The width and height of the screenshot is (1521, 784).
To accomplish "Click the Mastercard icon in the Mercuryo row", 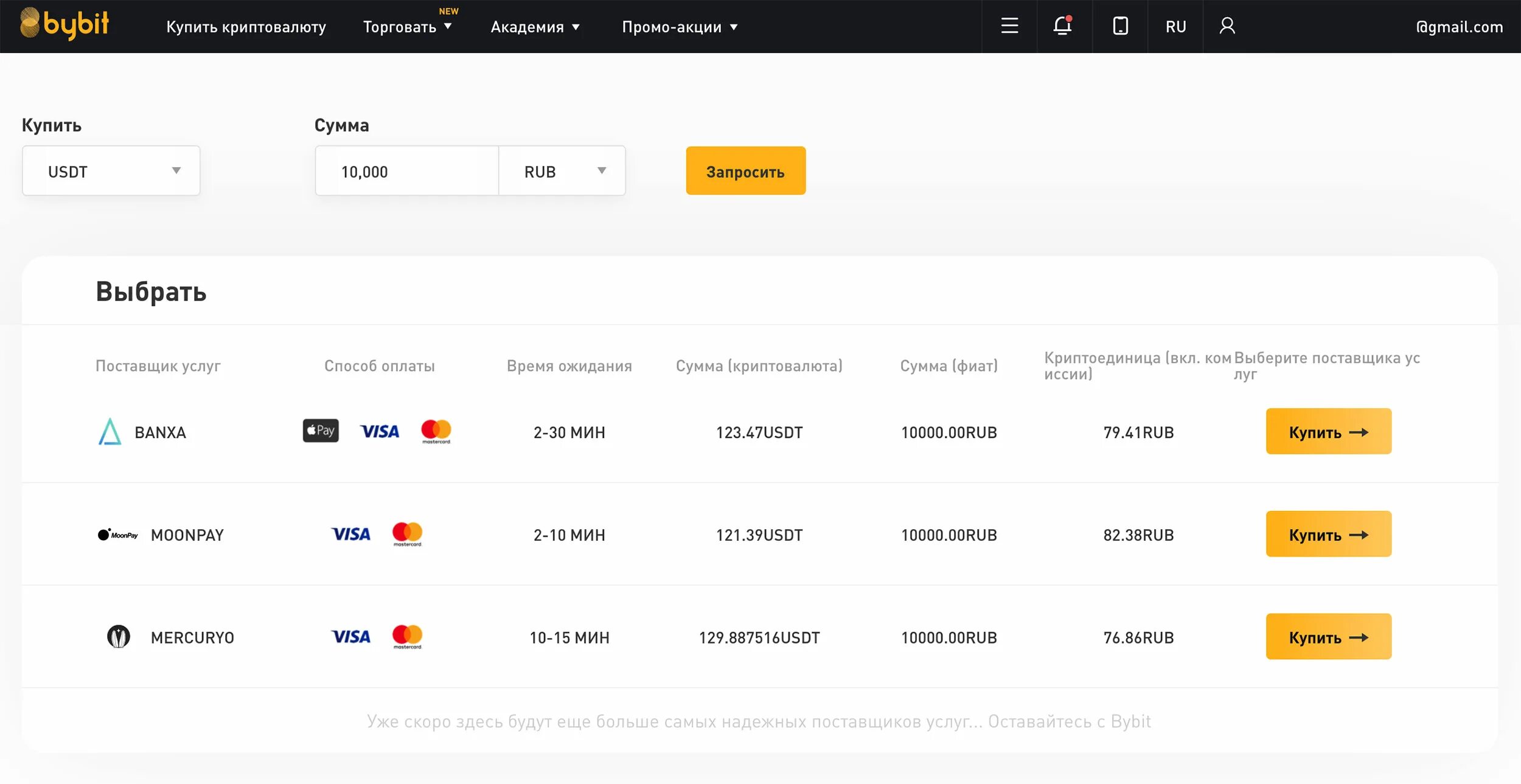I will point(407,637).
